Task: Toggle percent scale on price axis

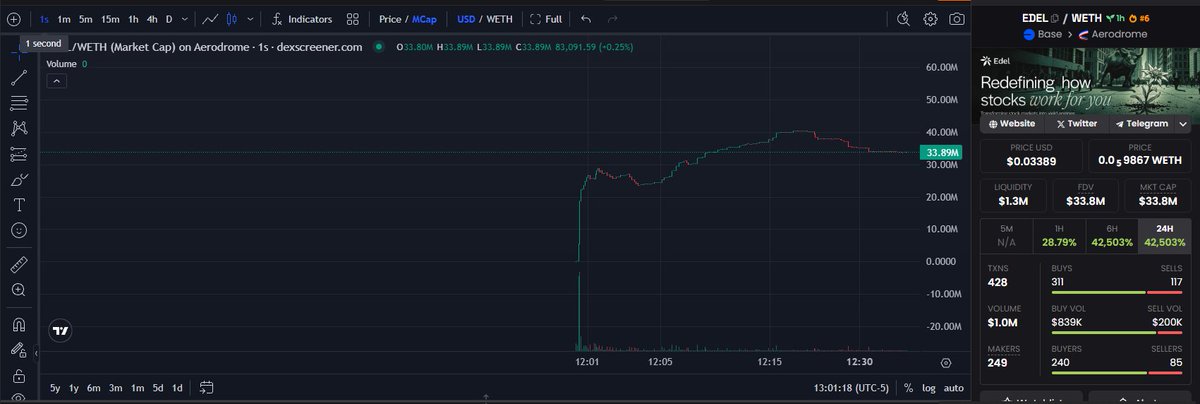Action: tap(908, 388)
